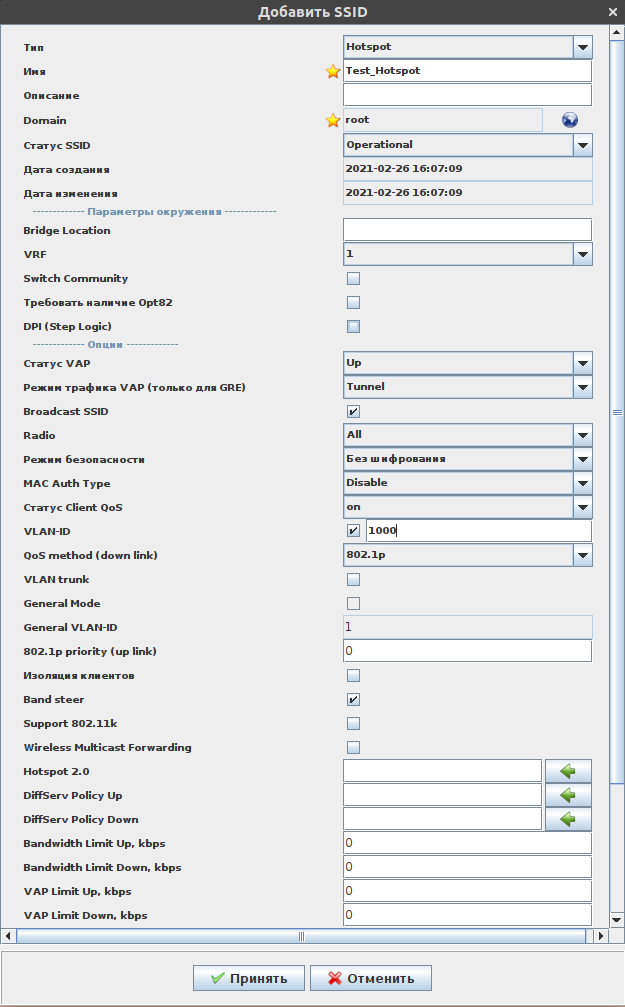The height and width of the screenshot is (1007, 625).
Task: Close the Добавить SSID dialog window
Action: [612, 12]
